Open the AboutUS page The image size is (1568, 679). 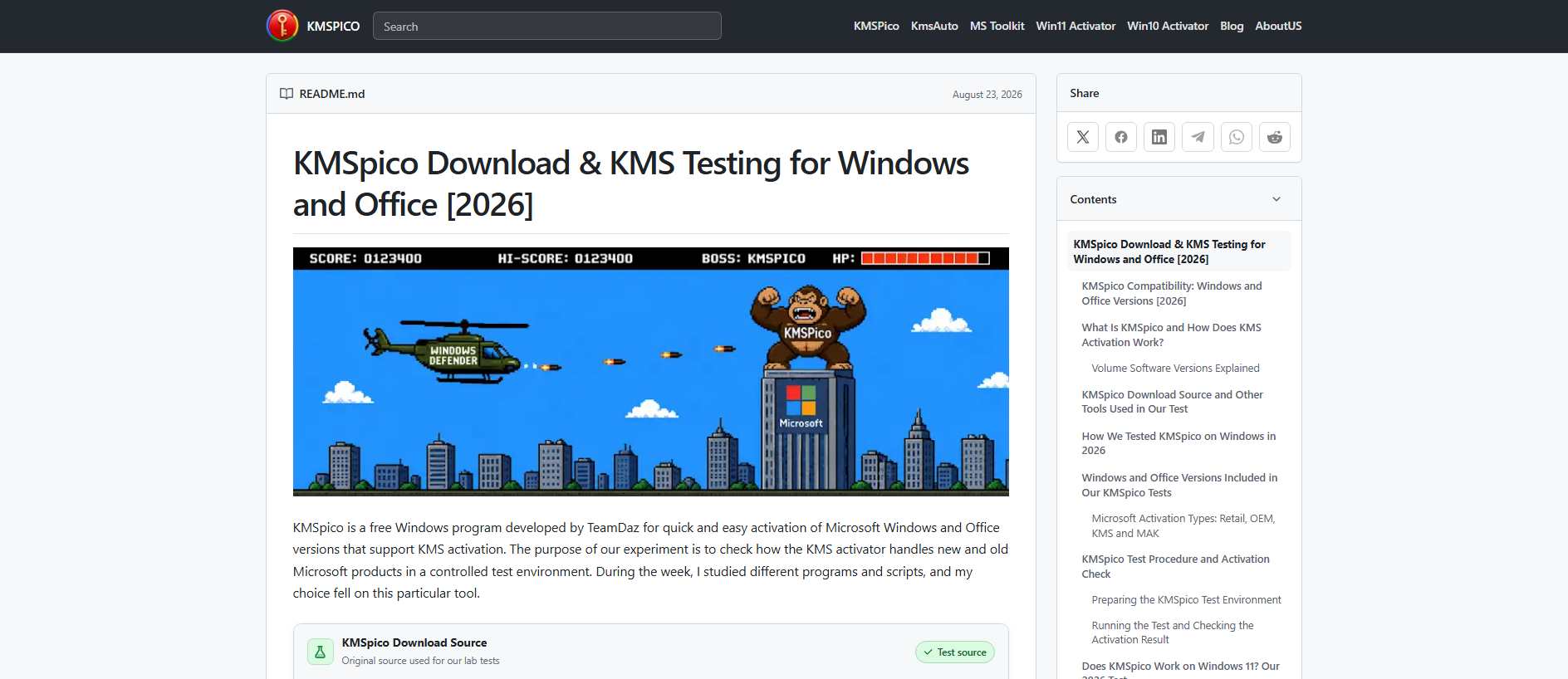[1278, 27]
